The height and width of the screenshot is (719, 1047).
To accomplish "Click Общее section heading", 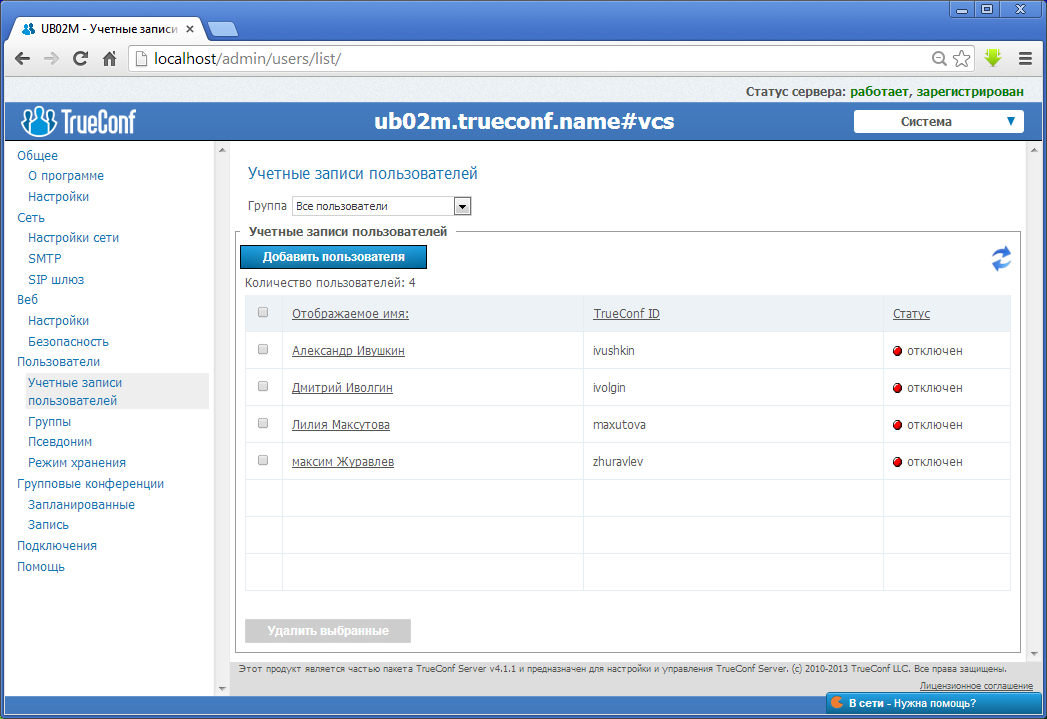I will click(x=37, y=156).
